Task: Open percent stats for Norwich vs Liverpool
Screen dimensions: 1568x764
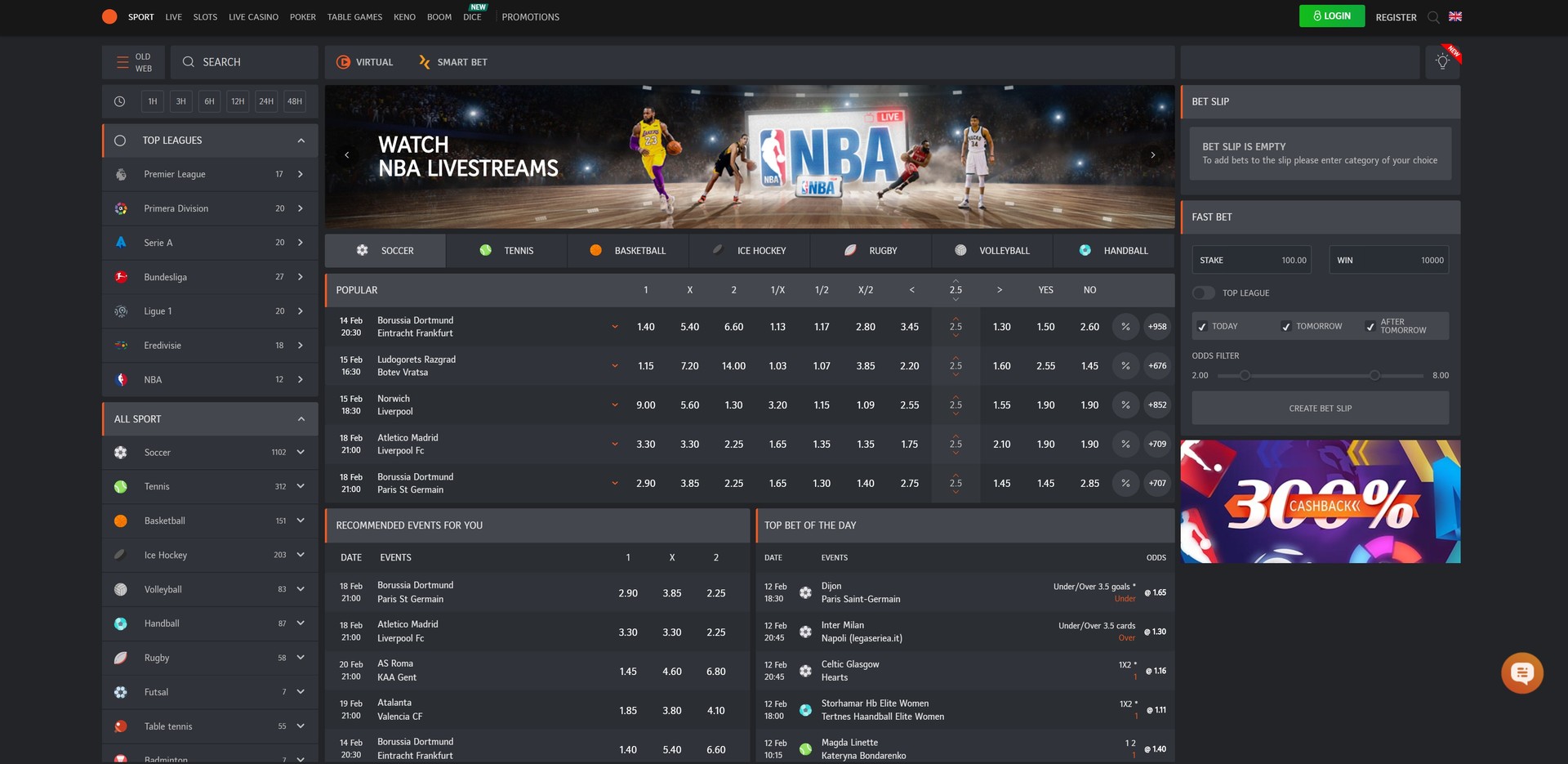Action: [1125, 405]
